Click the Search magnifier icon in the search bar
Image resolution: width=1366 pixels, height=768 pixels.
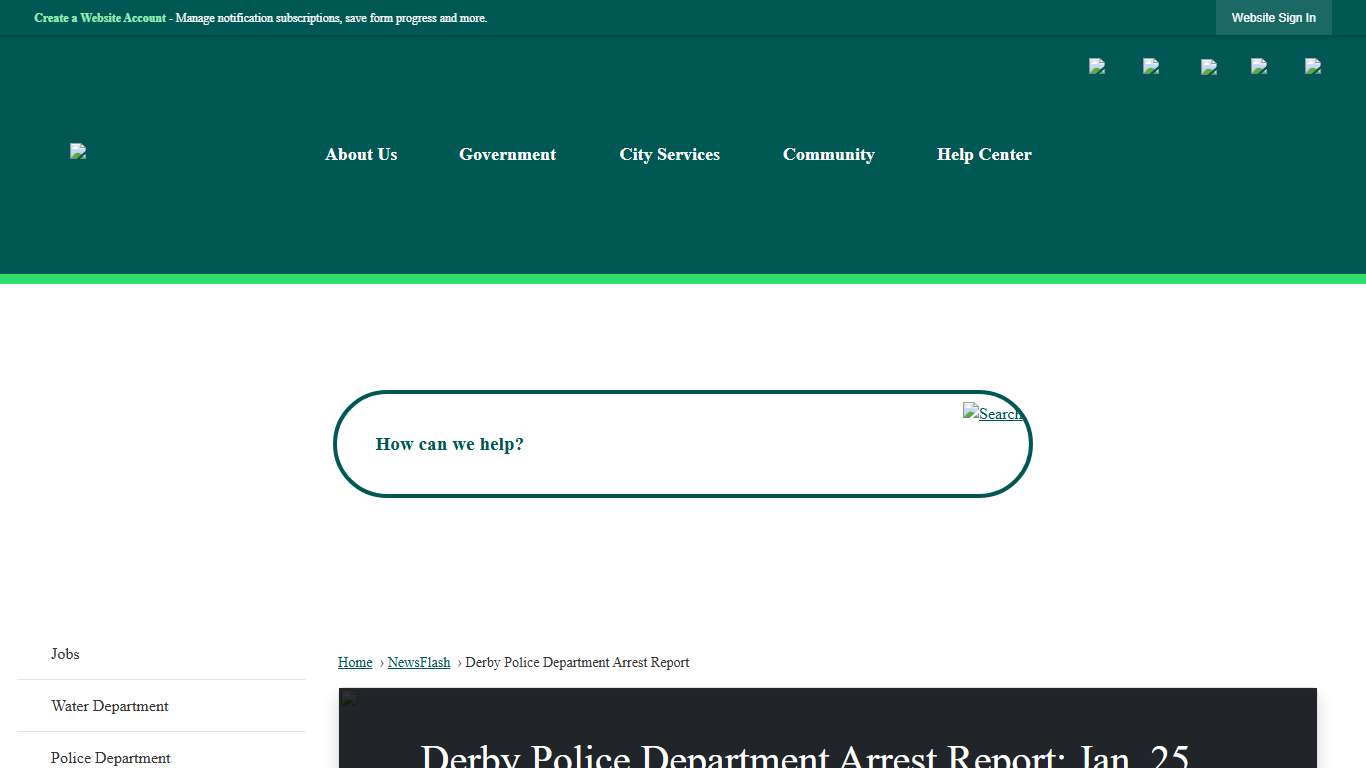(992, 413)
